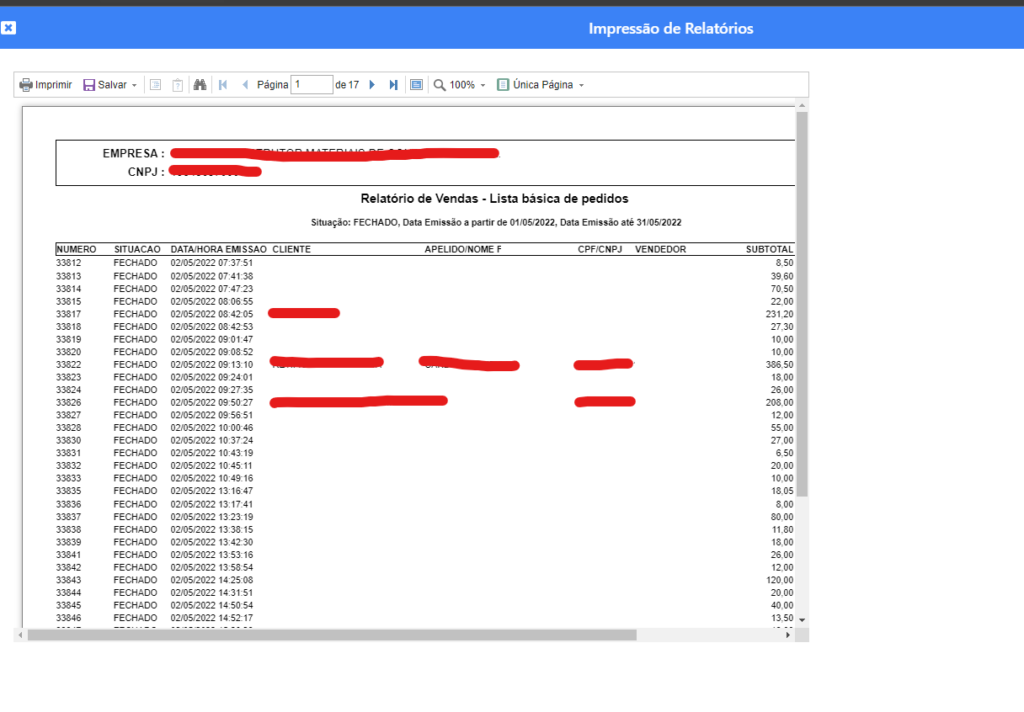Advance to the next report page
The width and height of the screenshot is (1024, 712).
pos(372,85)
